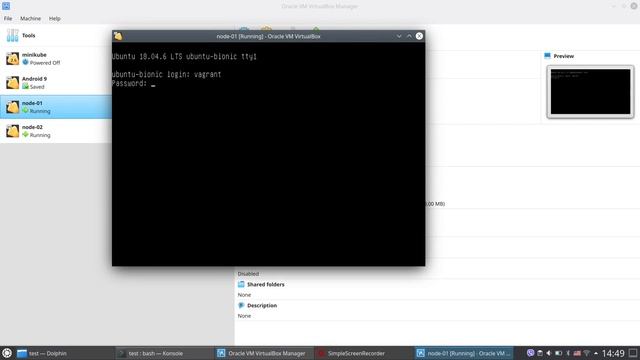The image size is (640, 360).
Task: Click the Android 9 OS icon
Action: (x=13, y=83)
